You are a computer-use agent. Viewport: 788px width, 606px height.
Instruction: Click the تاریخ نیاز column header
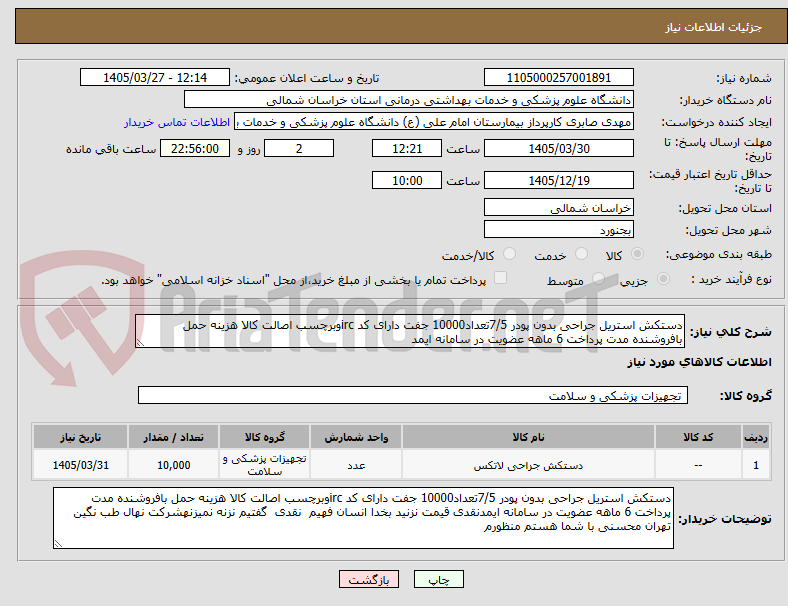click(80, 437)
